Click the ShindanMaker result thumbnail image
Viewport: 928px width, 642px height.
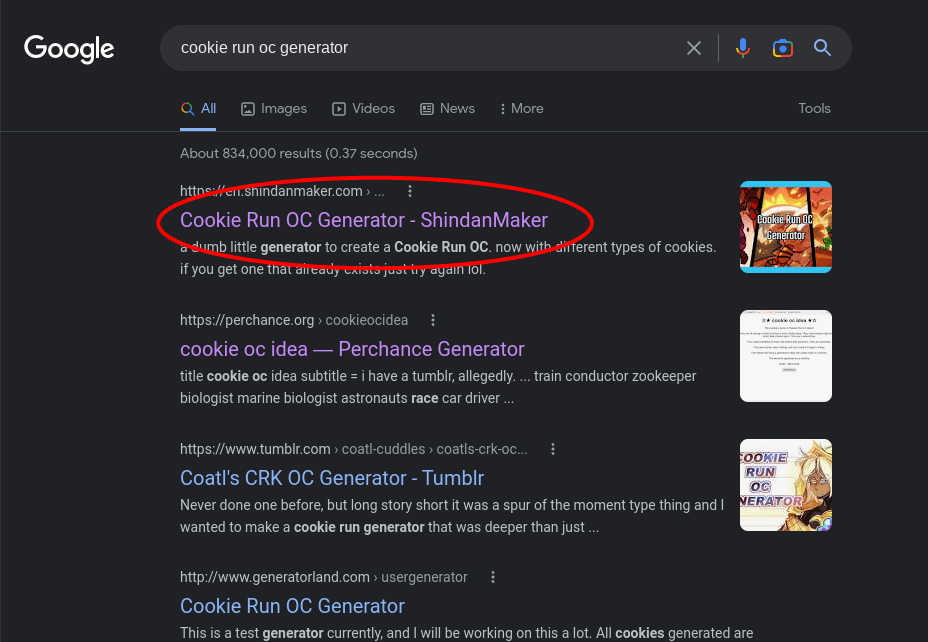click(785, 227)
